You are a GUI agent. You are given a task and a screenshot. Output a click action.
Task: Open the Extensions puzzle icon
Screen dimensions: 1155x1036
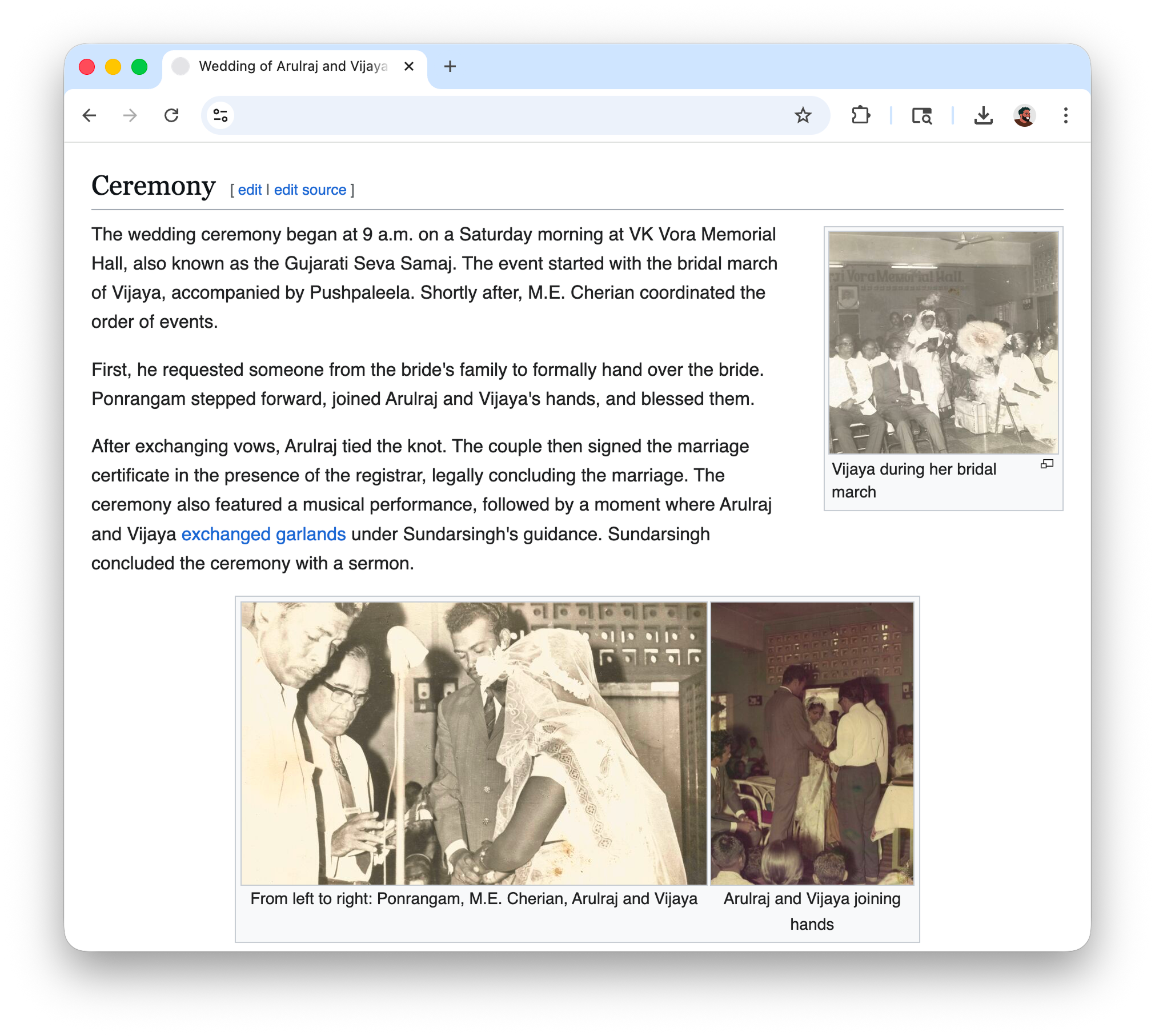pyautogui.click(x=860, y=116)
